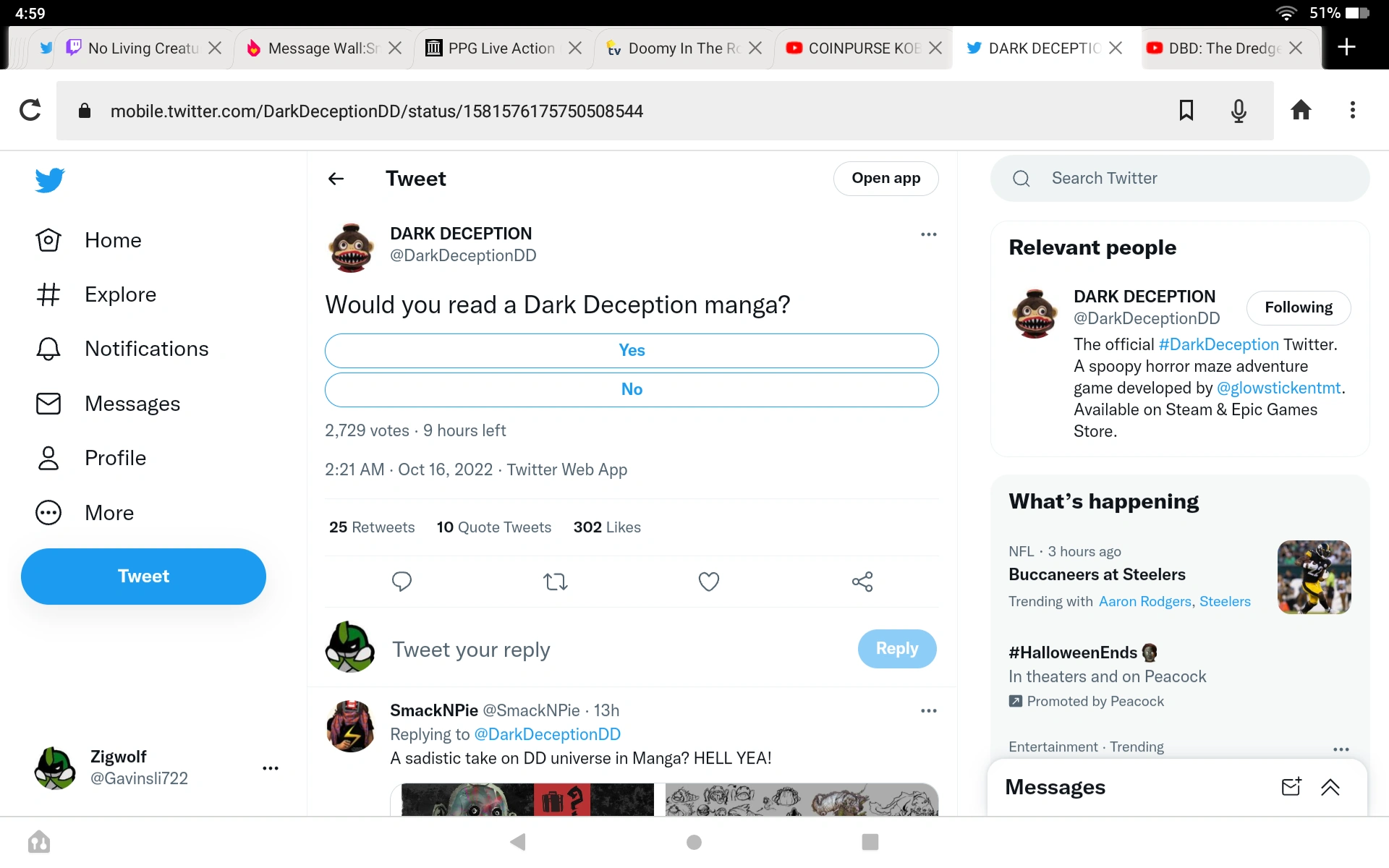Retweet the Dark Deception poll tweet
Screen dimensions: 1389x868
click(556, 582)
